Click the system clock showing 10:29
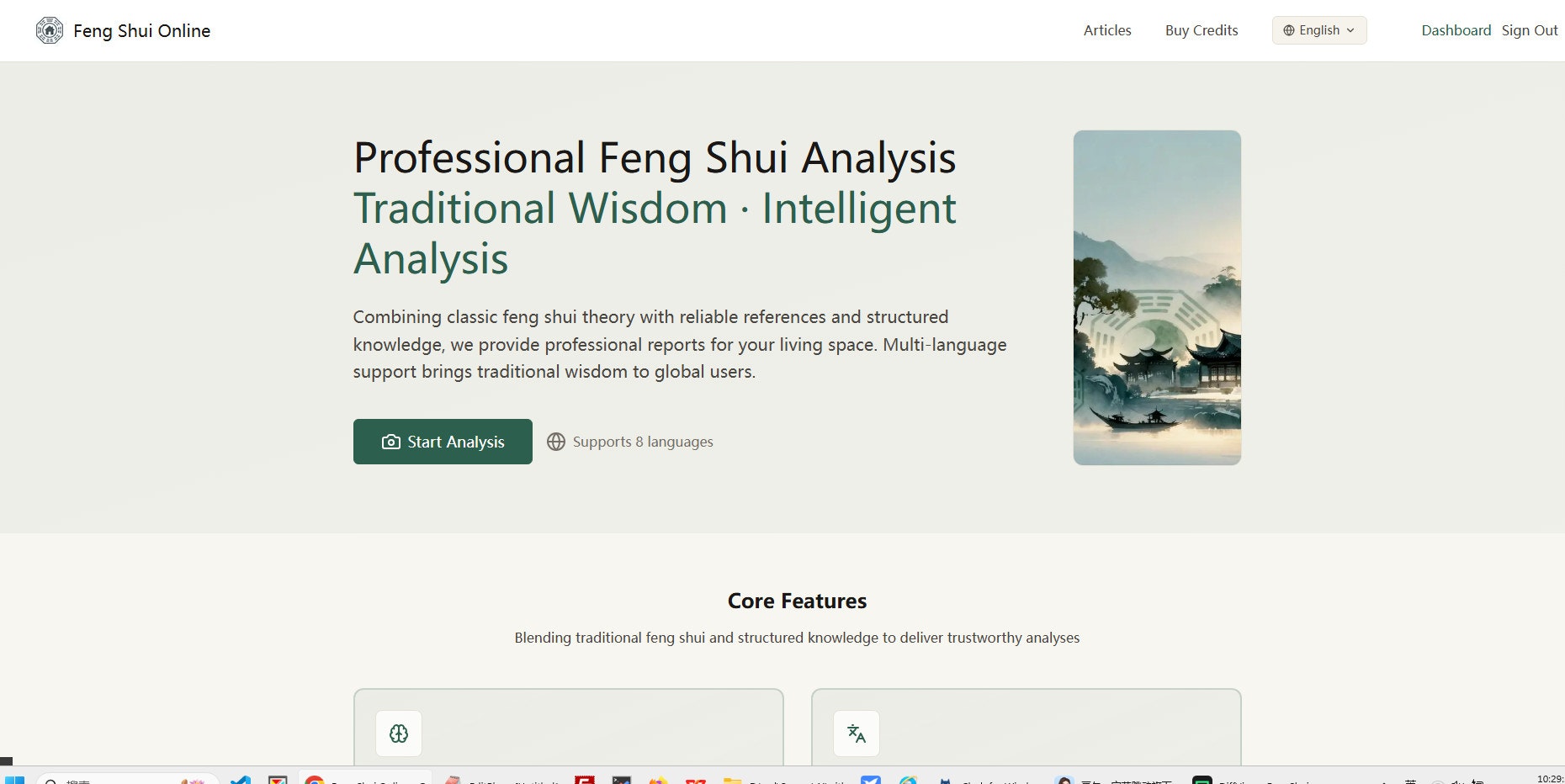Viewport: 1565px width, 784px height. click(x=1547, y=778)
